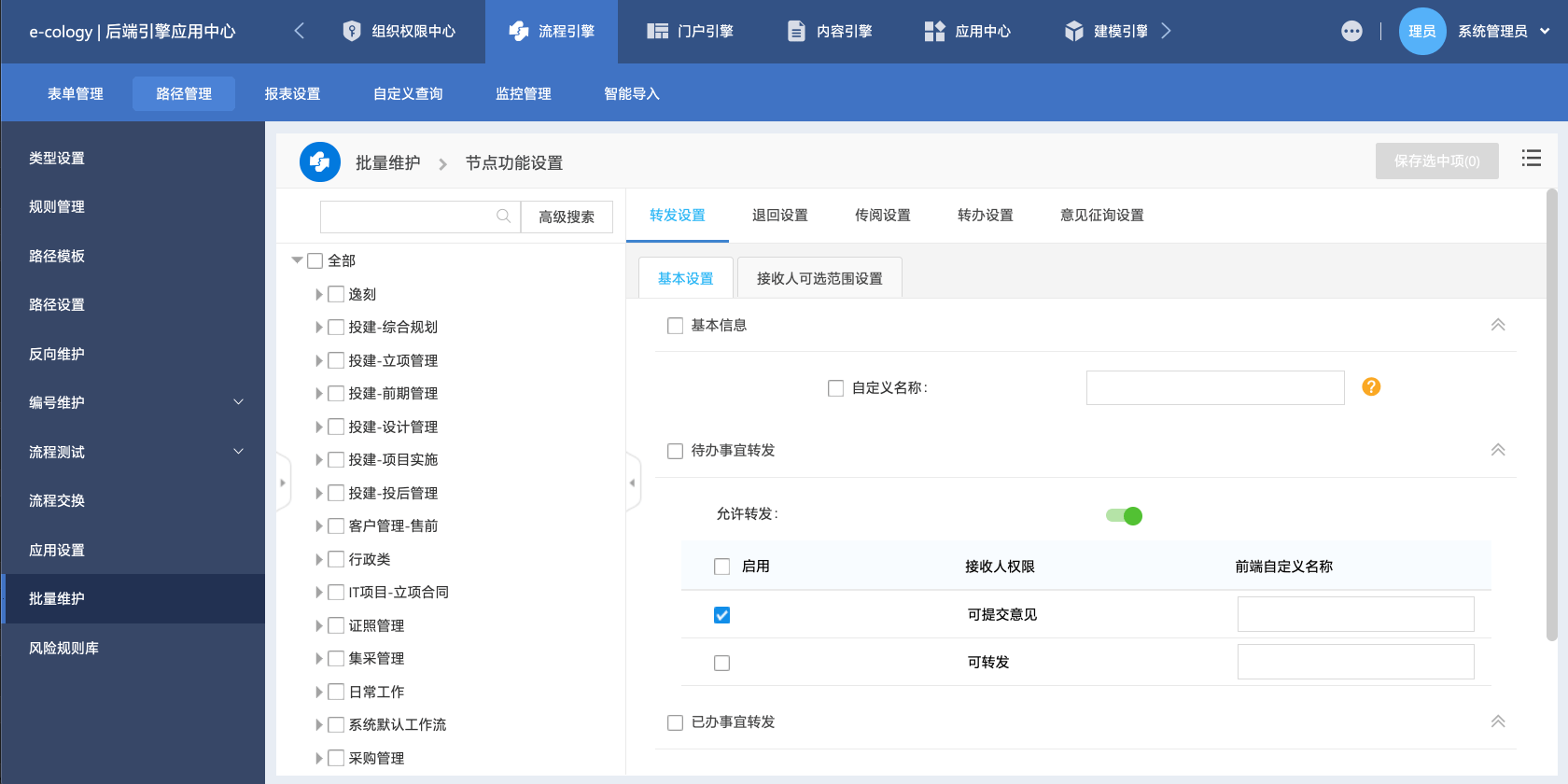Open the 报表设置 menu
The image size is (1568, 784).
(292, 94)
